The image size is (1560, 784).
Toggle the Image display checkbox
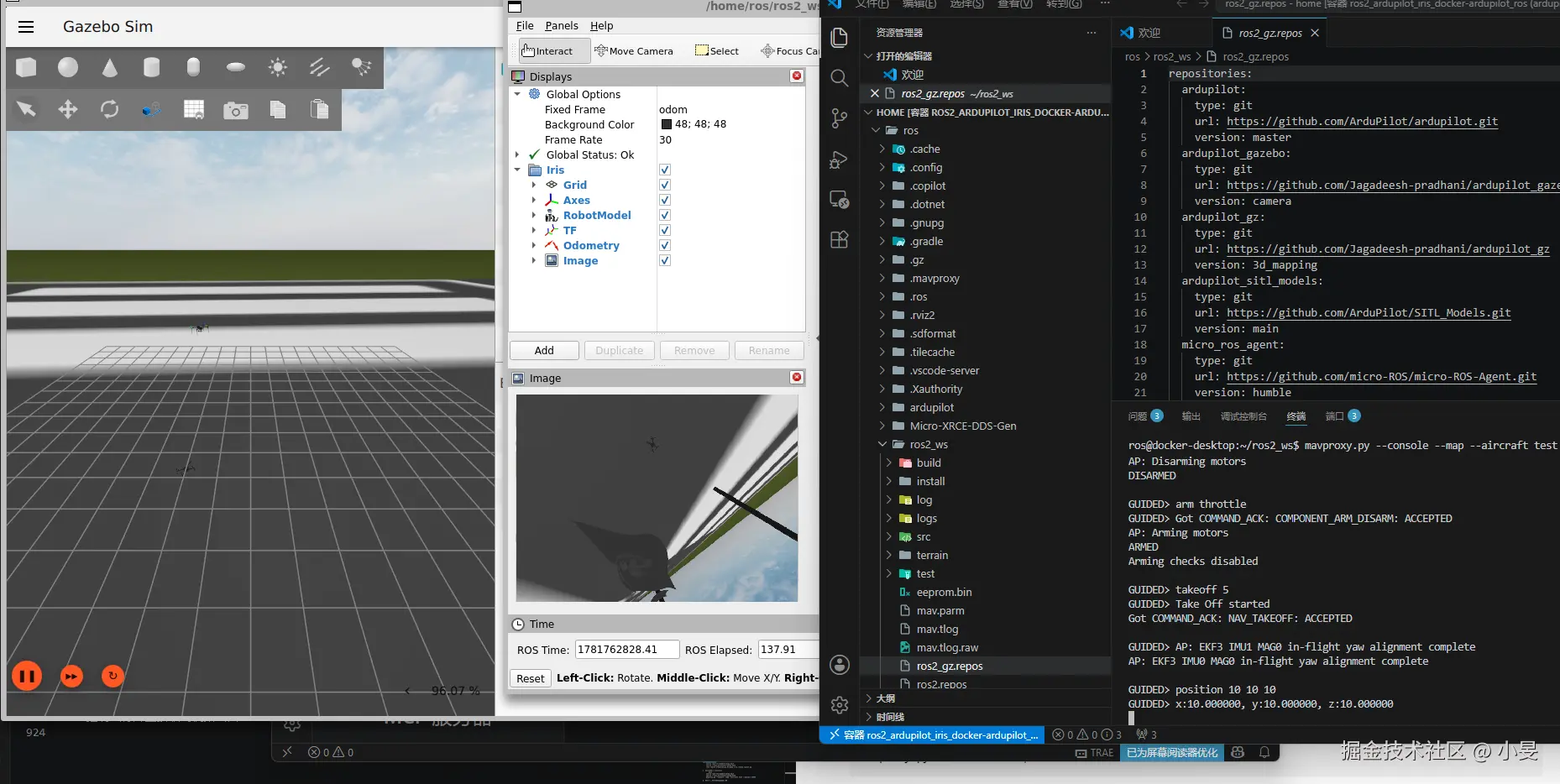click(665, 261)
